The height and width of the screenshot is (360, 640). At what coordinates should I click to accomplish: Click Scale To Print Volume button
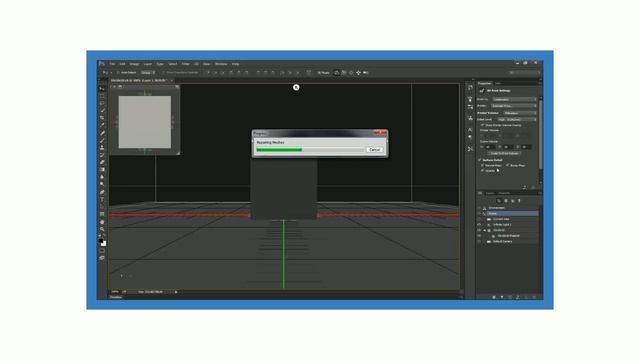point(504,153)
